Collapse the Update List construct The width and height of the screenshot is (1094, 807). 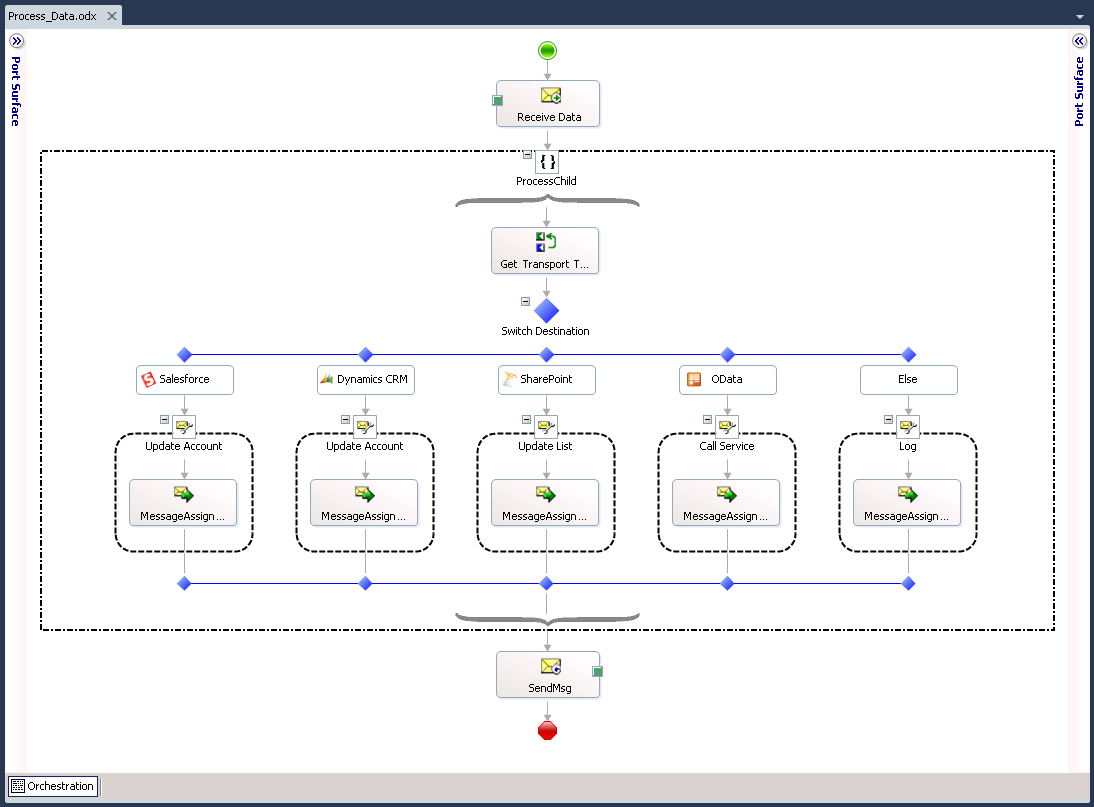tap(527, 419)
